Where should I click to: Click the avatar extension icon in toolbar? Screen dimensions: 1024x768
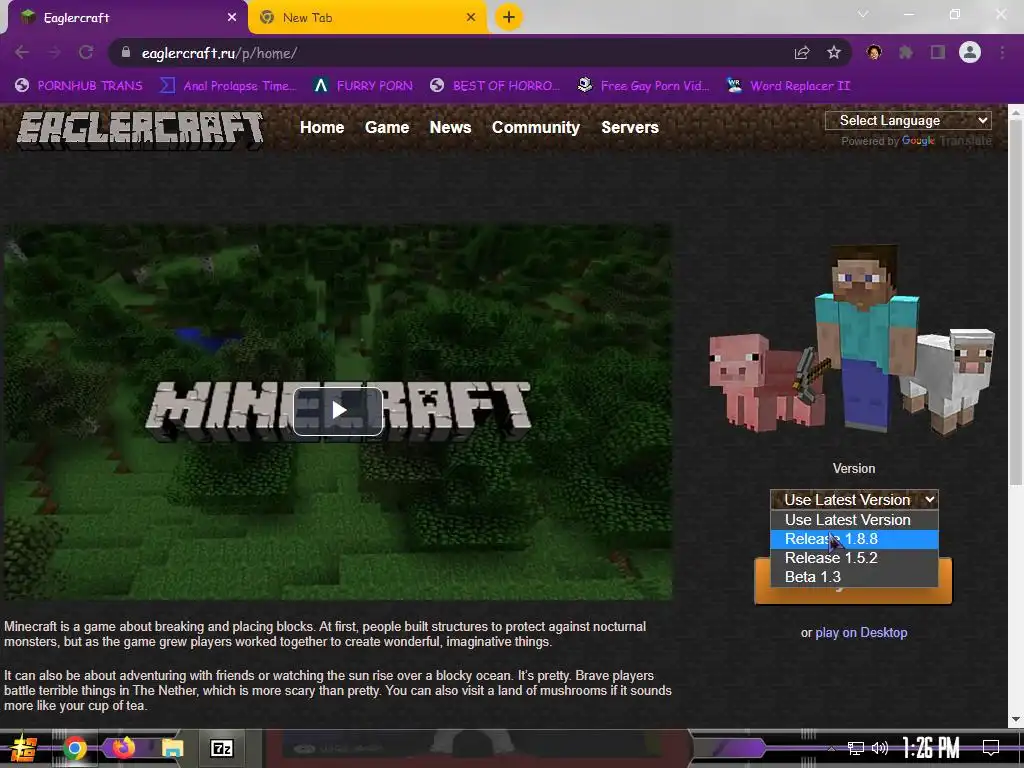click(x=874, y=52)
